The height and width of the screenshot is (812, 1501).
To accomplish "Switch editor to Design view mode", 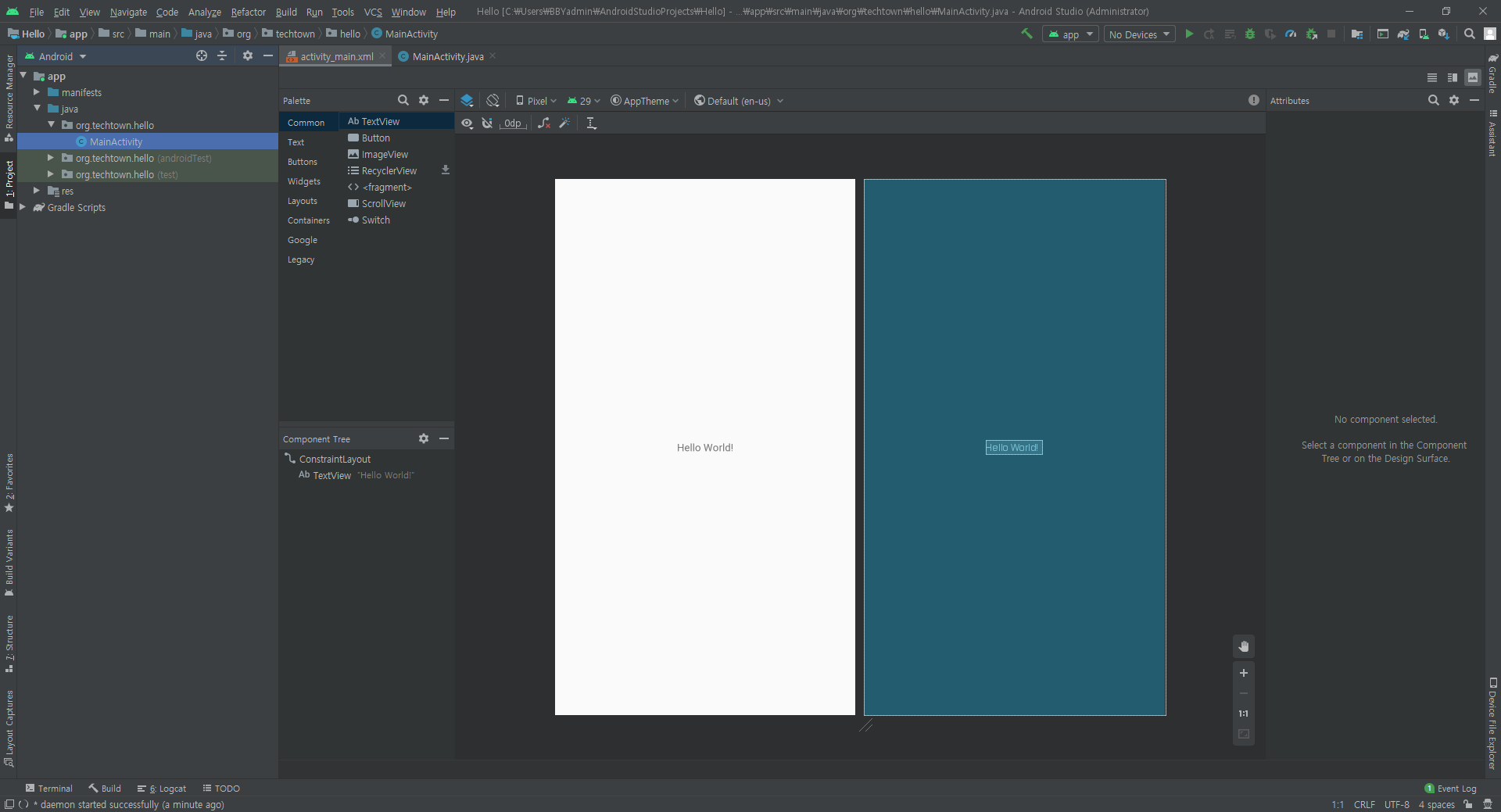I will 1473,77.
